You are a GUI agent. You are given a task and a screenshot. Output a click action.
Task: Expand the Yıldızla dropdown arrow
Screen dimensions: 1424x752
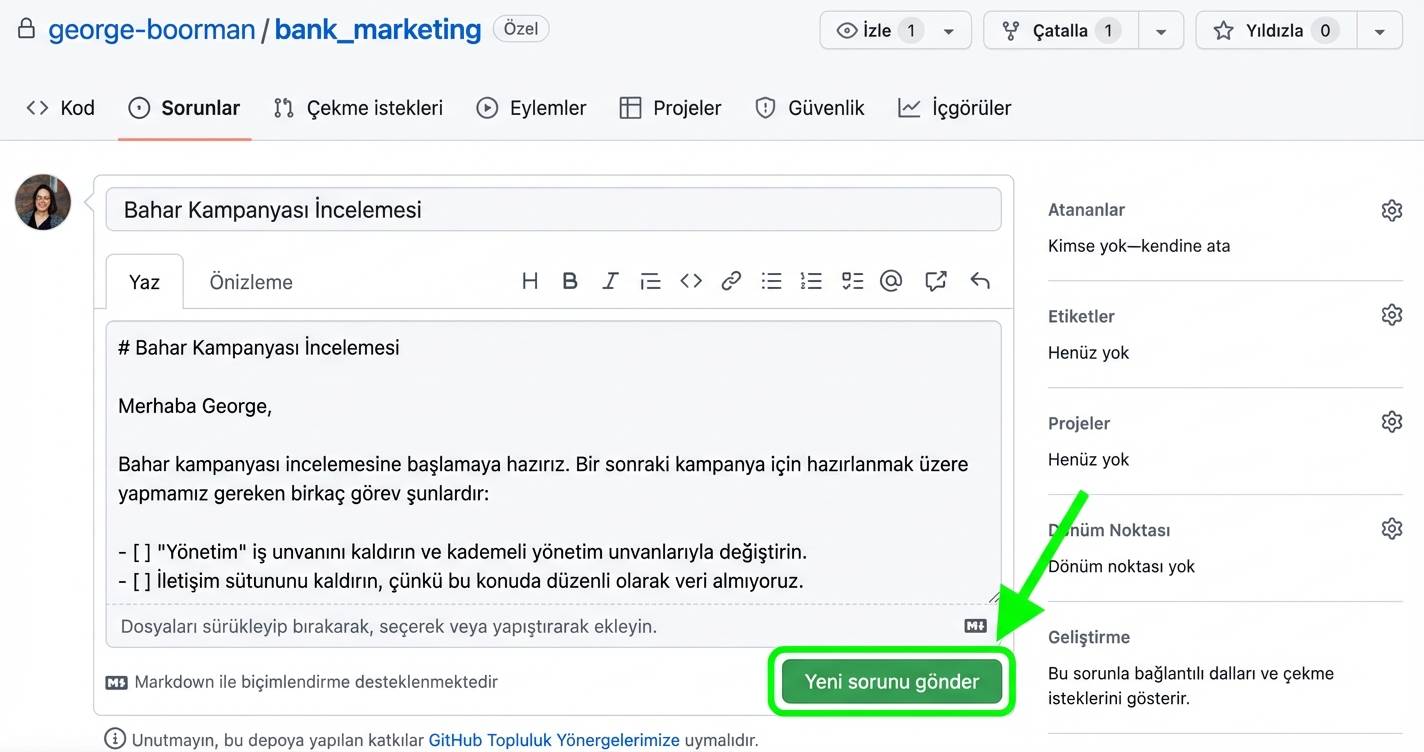(1379, 31)
